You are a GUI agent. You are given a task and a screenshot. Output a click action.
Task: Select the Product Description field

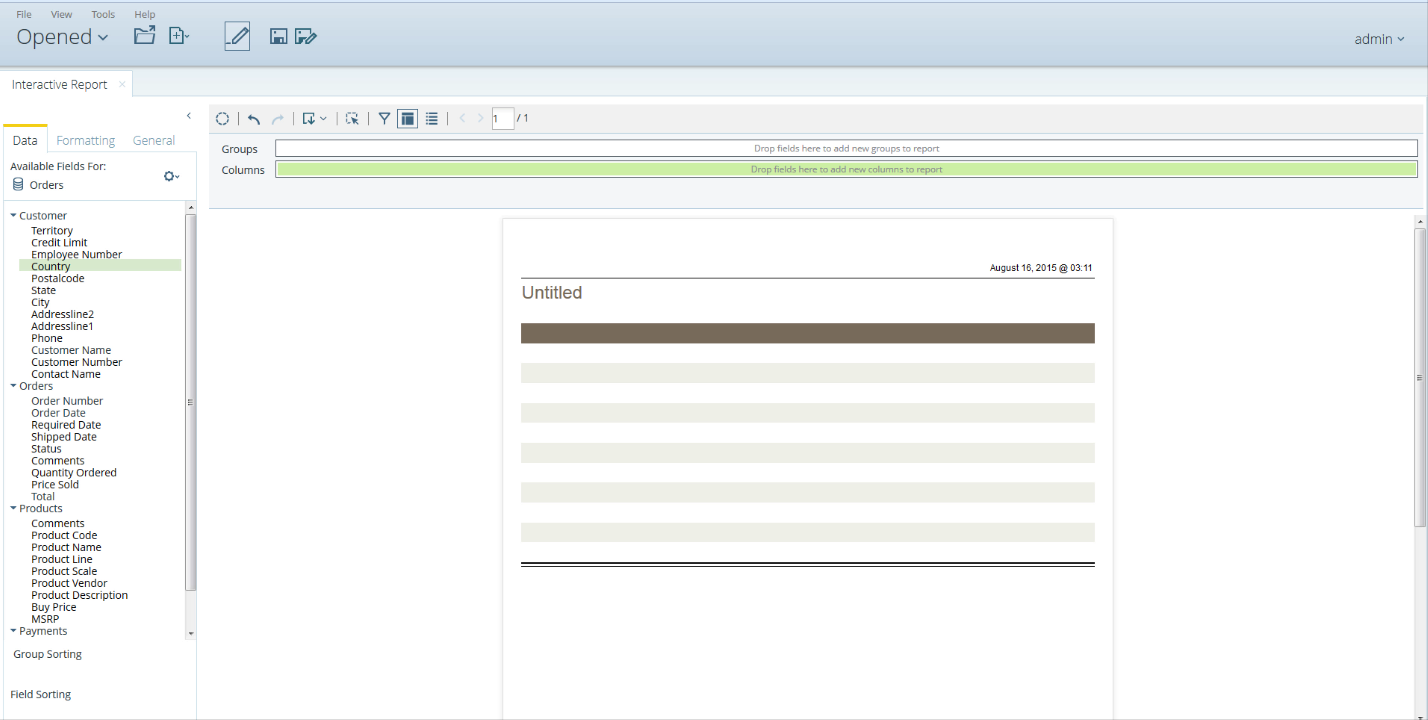coord(79,595)
